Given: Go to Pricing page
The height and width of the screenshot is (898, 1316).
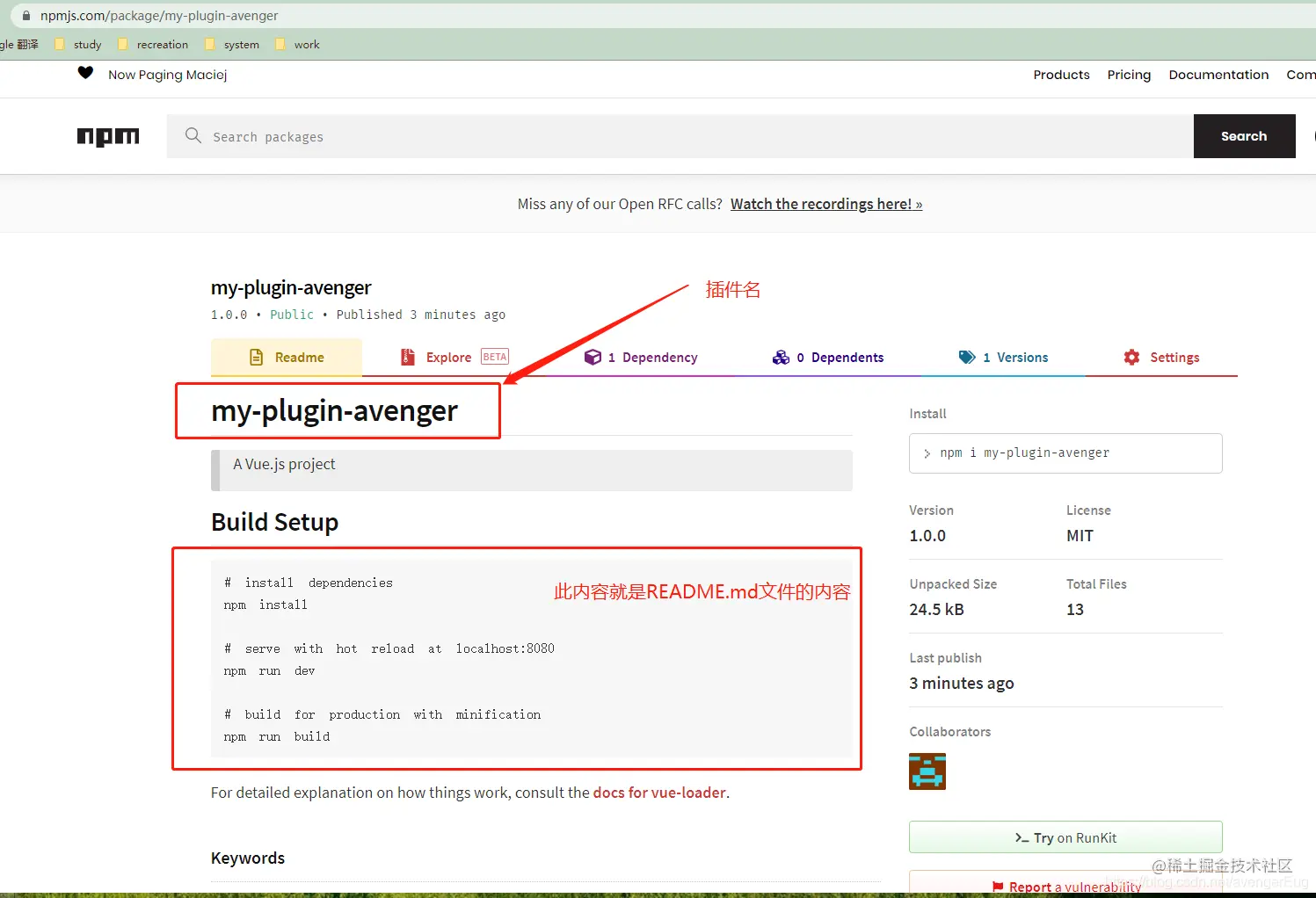Looking at the screenshot, I should coord(1129,75).
